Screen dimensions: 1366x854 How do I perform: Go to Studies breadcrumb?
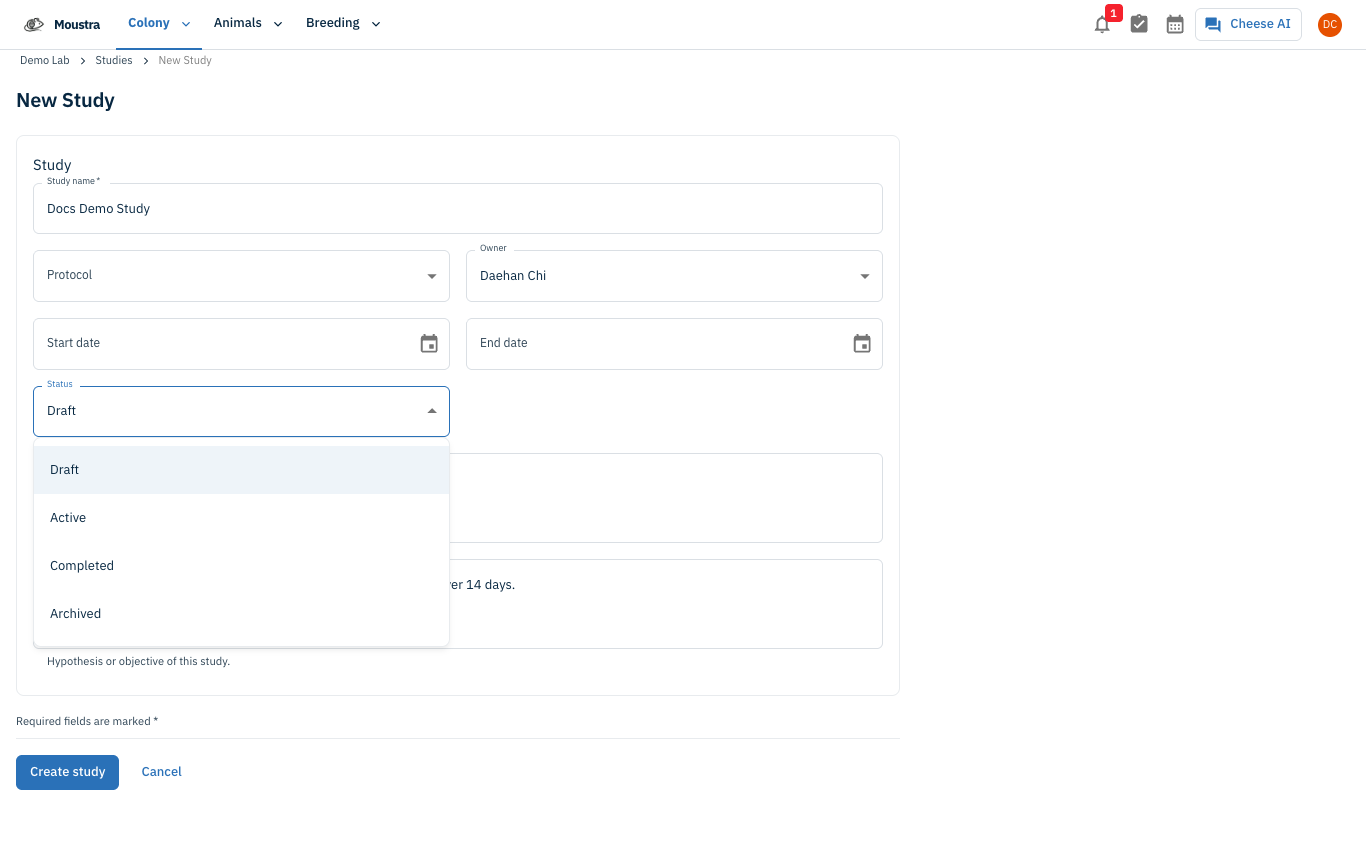point(114,60)
